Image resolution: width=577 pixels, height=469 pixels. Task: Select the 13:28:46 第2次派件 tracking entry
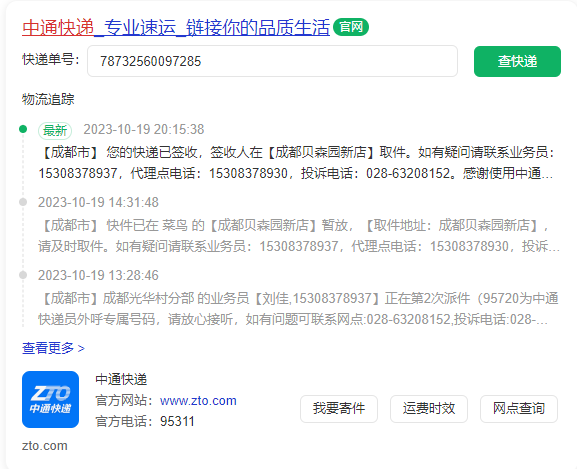(x=298, y=309)
